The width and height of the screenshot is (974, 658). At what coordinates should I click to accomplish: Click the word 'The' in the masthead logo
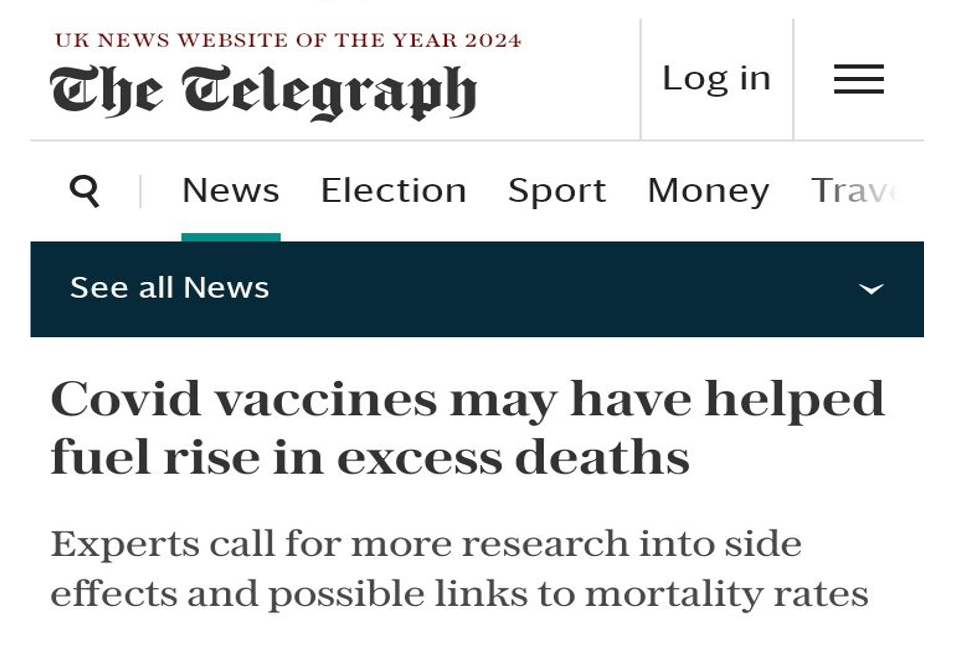[107, 91]
